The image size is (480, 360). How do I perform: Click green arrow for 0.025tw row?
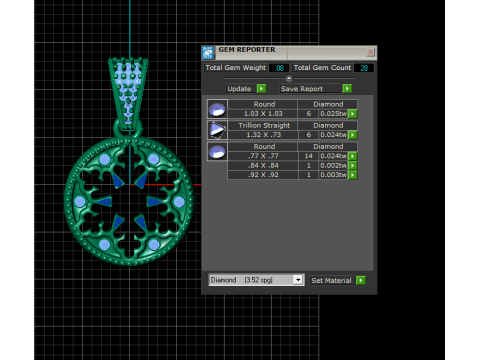pyautogui.click(x=353, y=114)
